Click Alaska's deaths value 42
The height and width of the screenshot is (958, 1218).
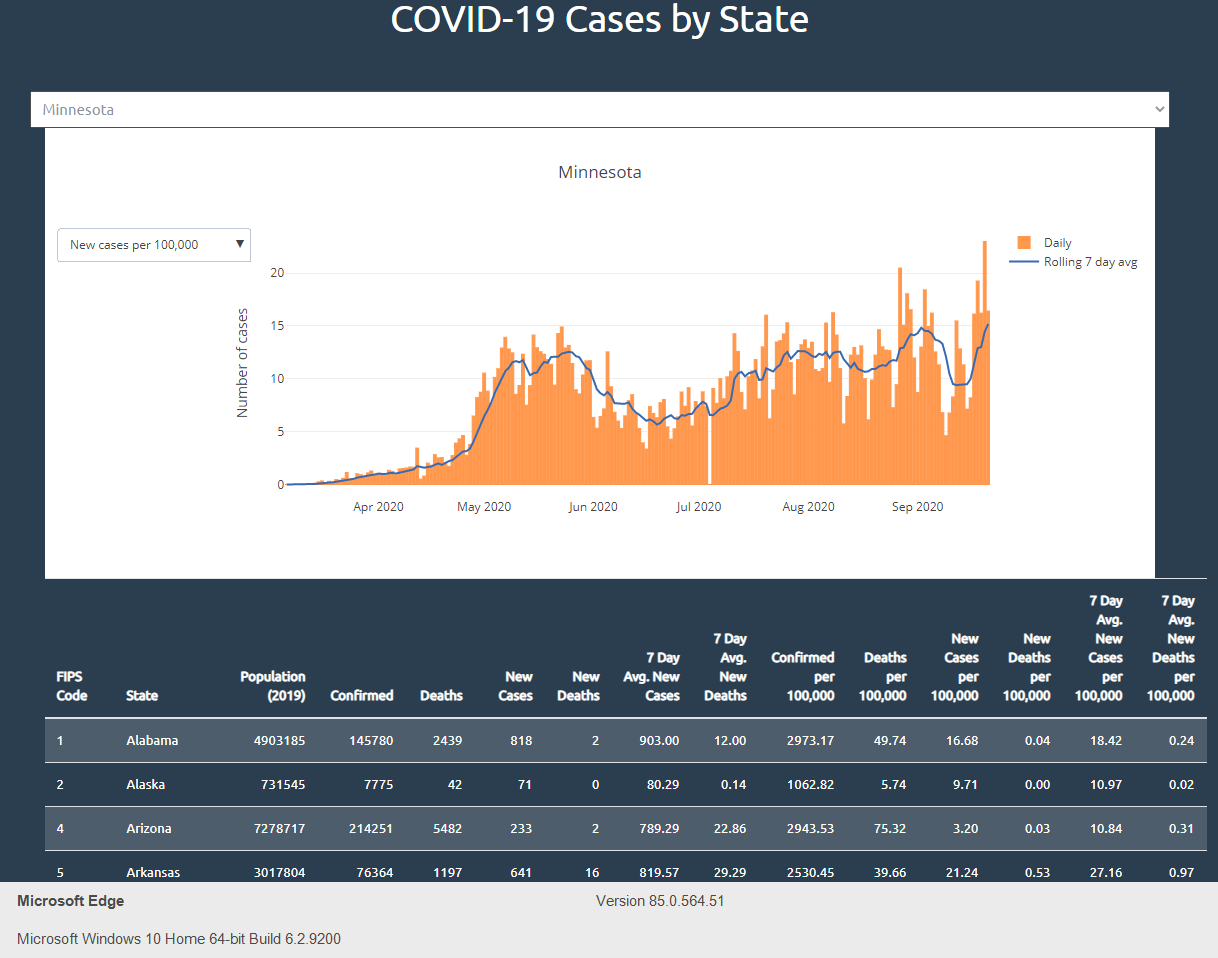coord(455,785)
